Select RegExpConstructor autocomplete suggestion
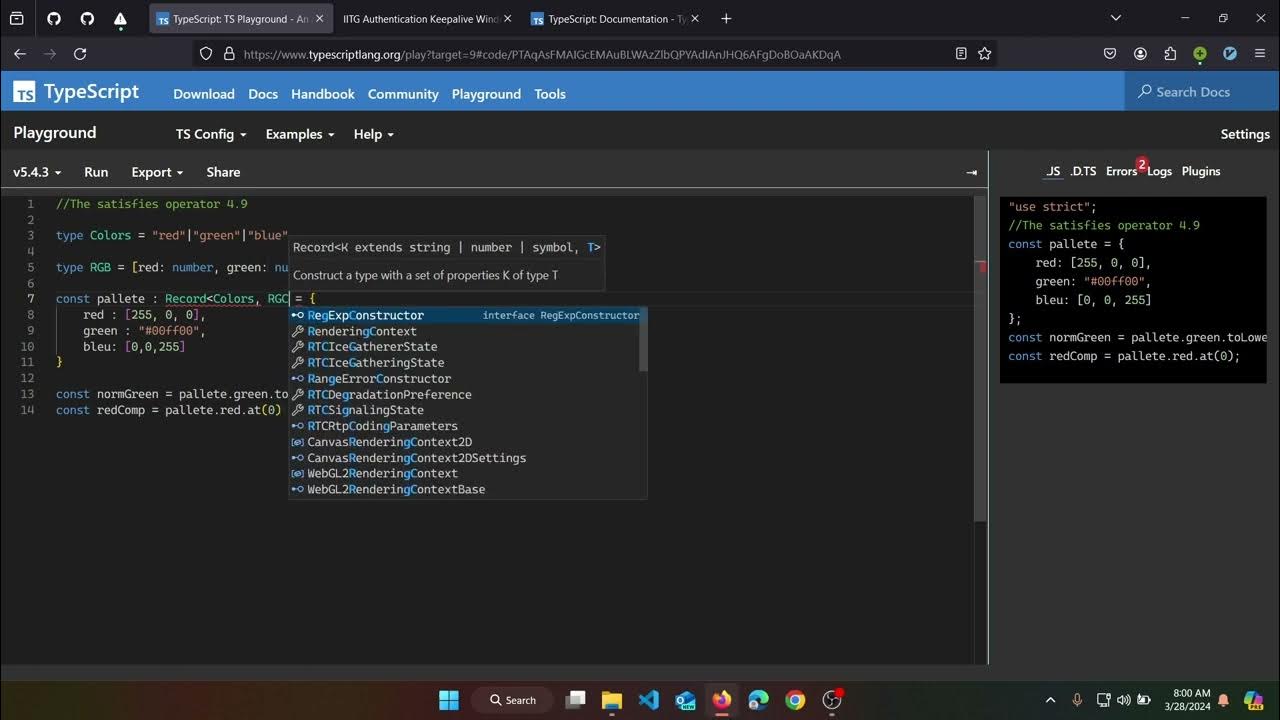Image resolution: width=1280 pixels, height=720 pixels. click(x=464, y=315)
